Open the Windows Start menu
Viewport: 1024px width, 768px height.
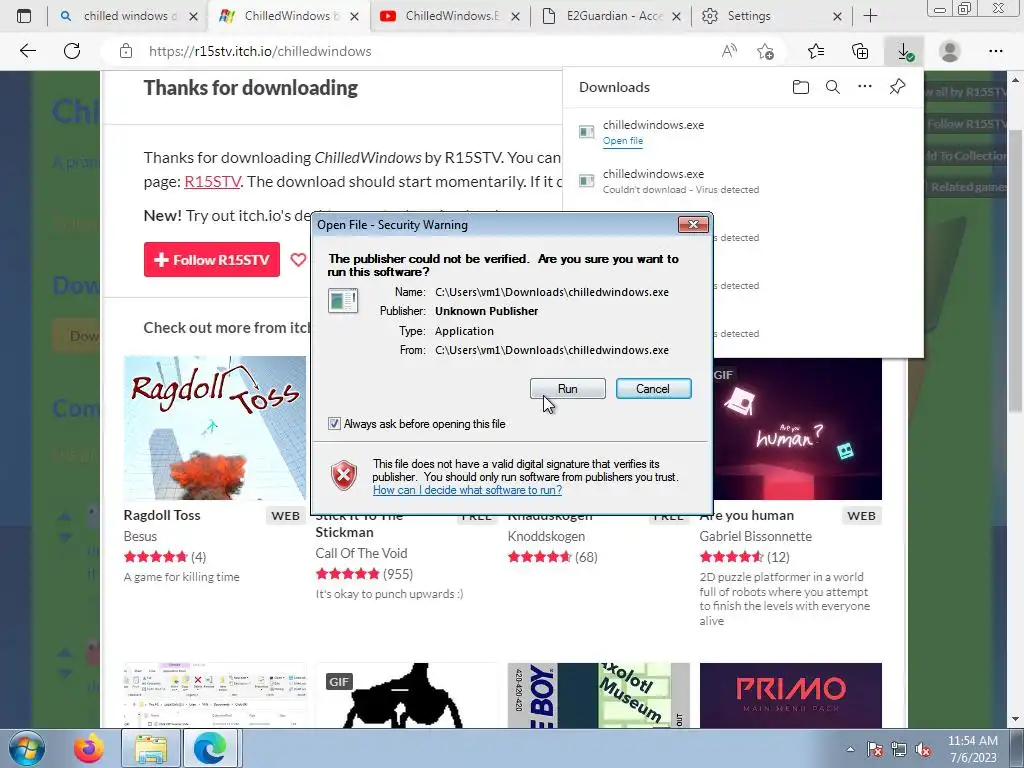[x=26, y=748]
